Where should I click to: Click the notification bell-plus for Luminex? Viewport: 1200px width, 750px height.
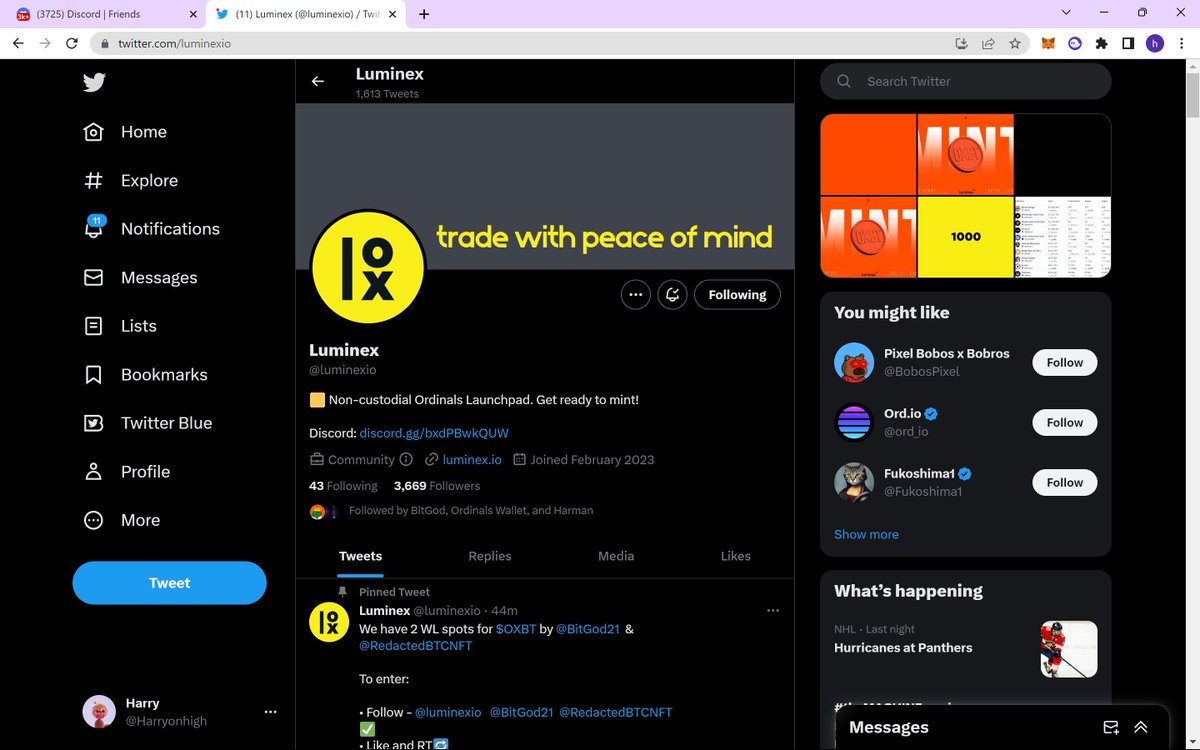point(673,295)
